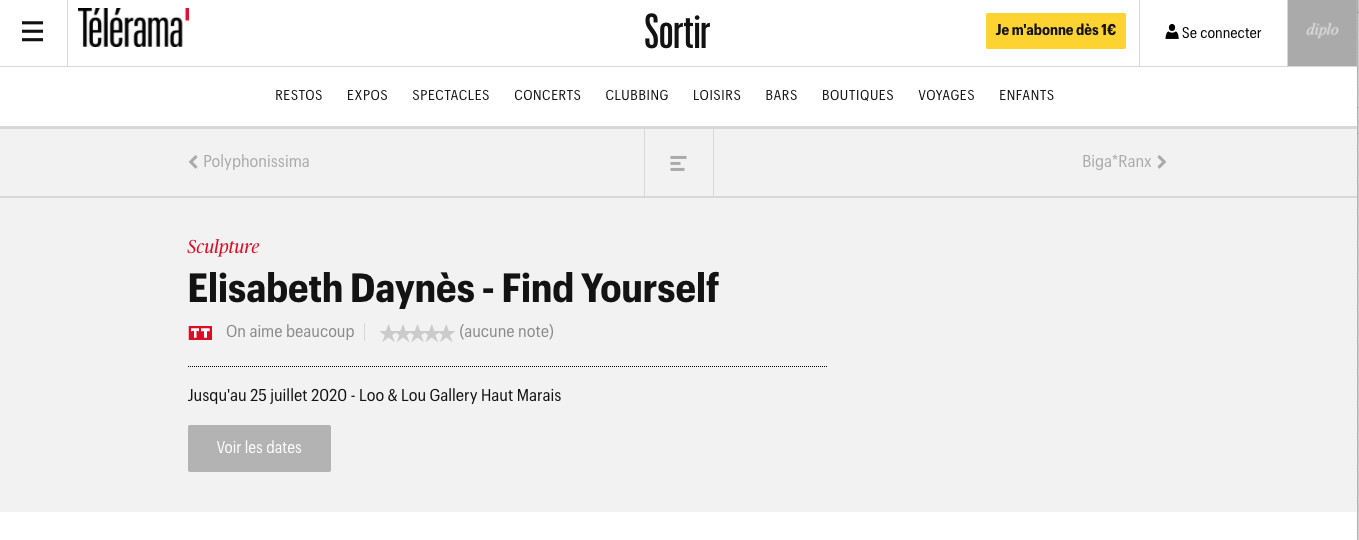1359x540 pixels.
Task: Click the Sculpture category link
Action: [223, 247]
